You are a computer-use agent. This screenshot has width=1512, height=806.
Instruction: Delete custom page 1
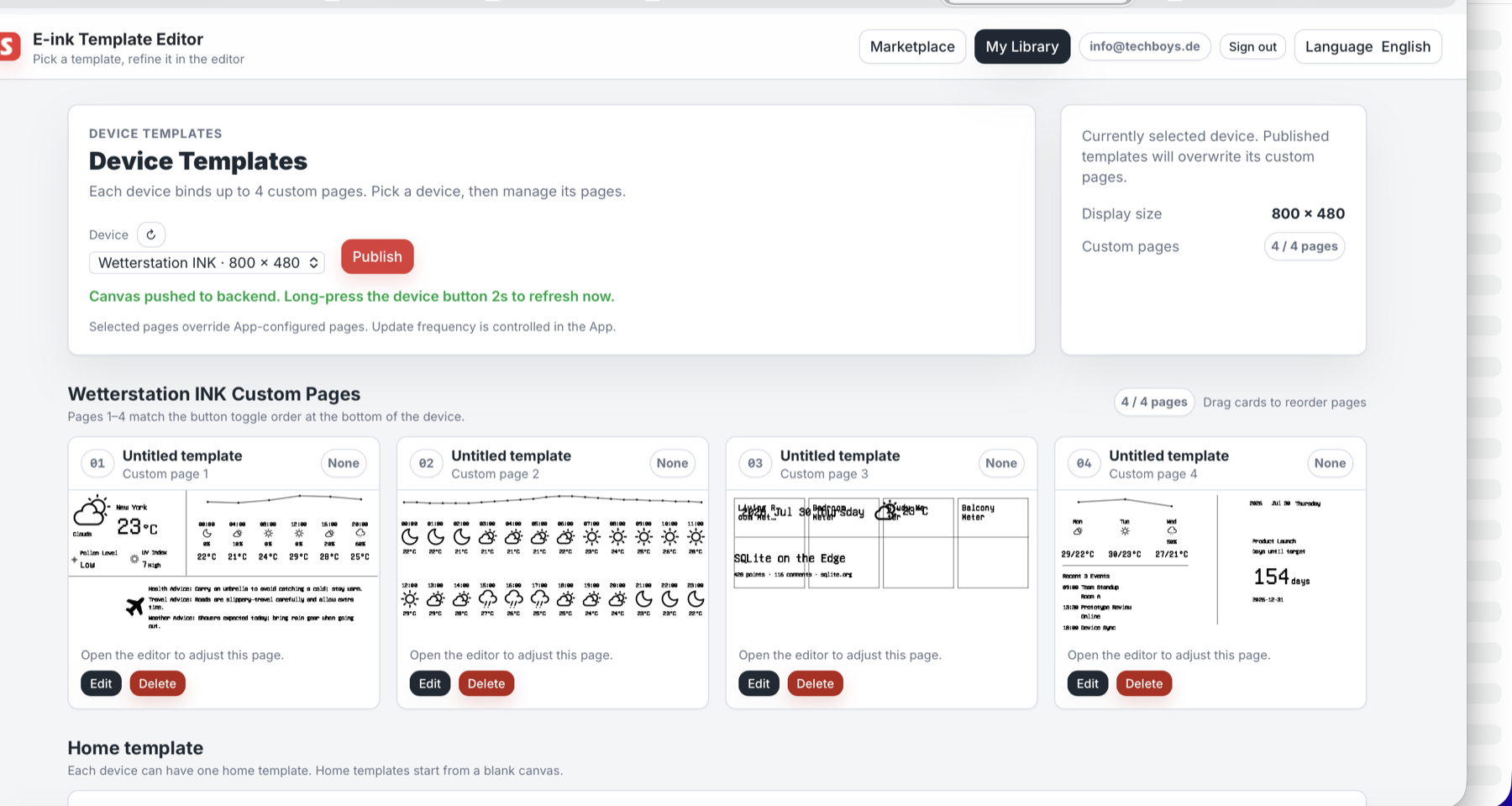point(157,683)
